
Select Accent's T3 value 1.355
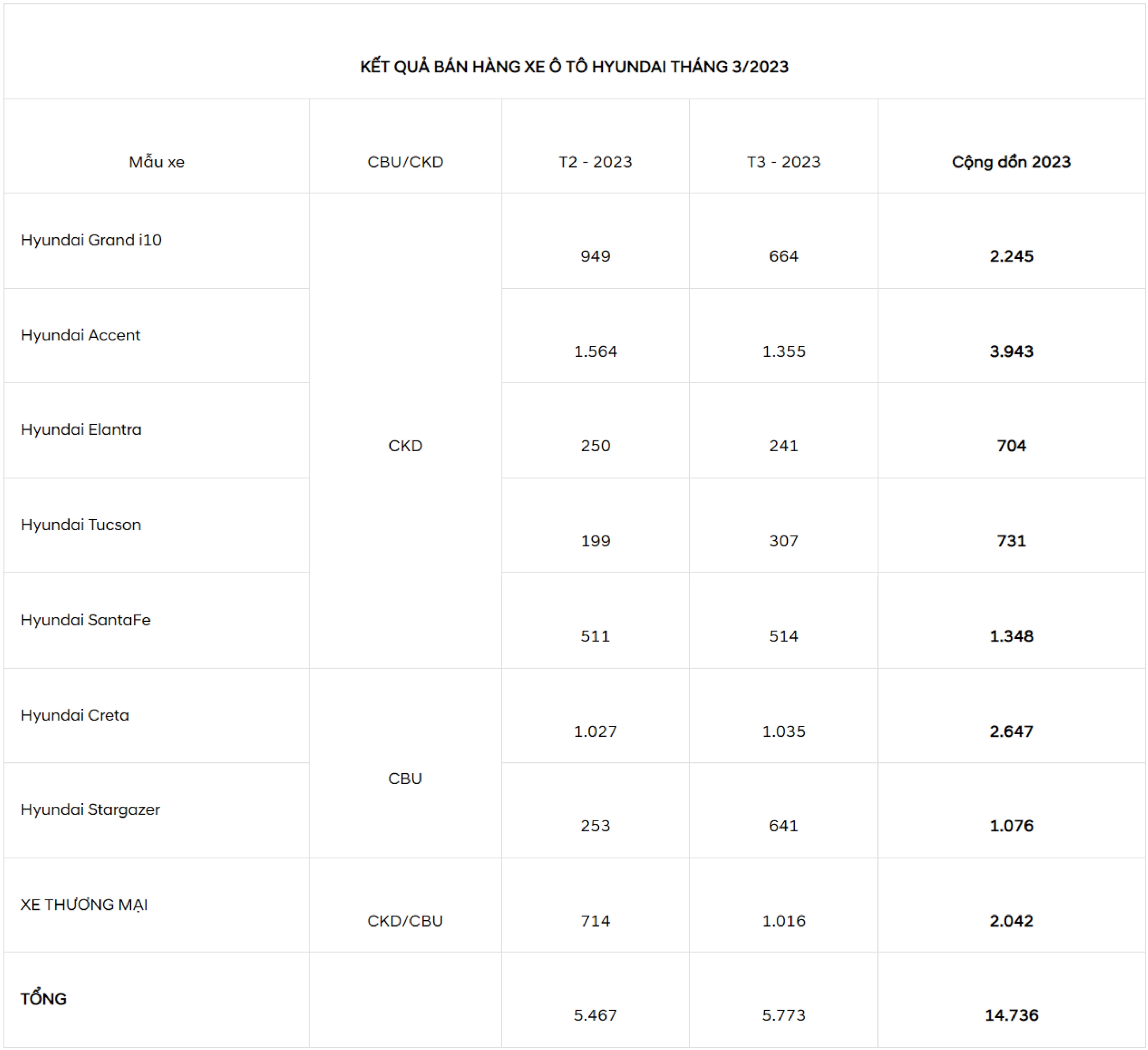click(784, 351)
